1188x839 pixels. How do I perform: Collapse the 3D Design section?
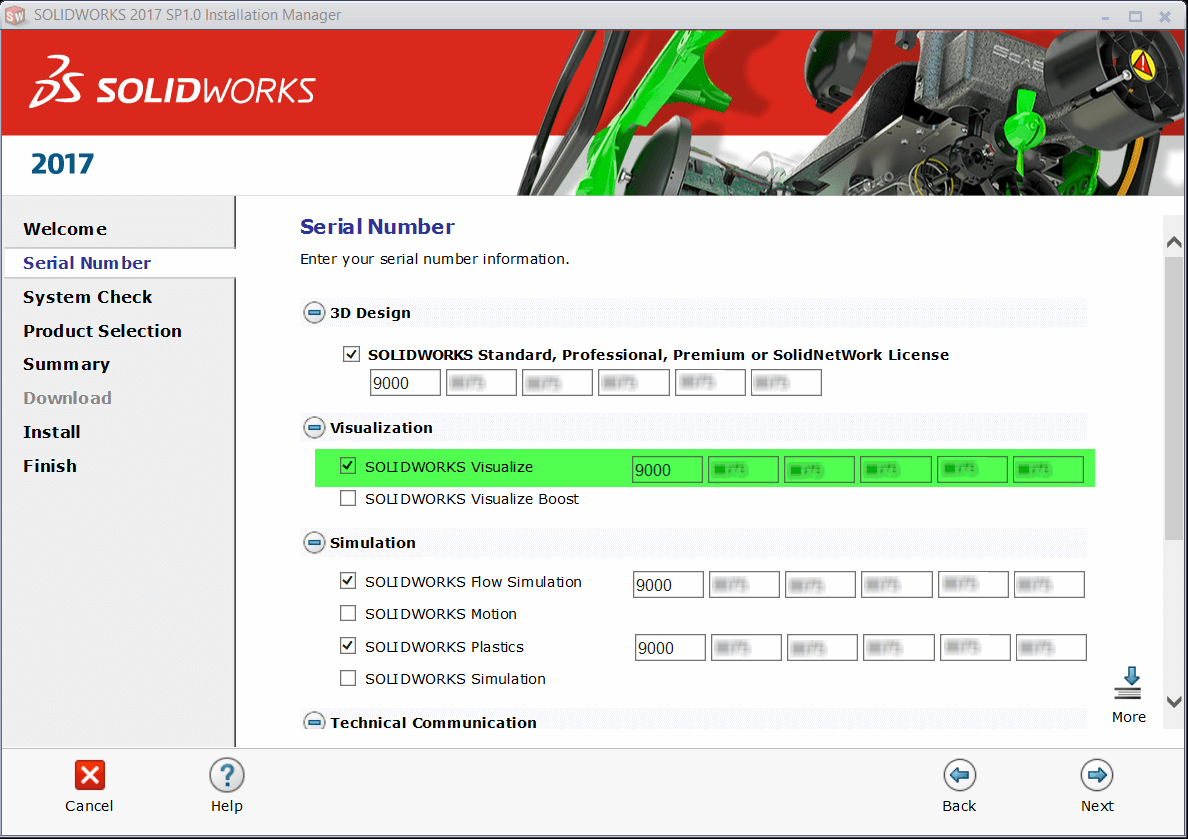coord(313,312)
